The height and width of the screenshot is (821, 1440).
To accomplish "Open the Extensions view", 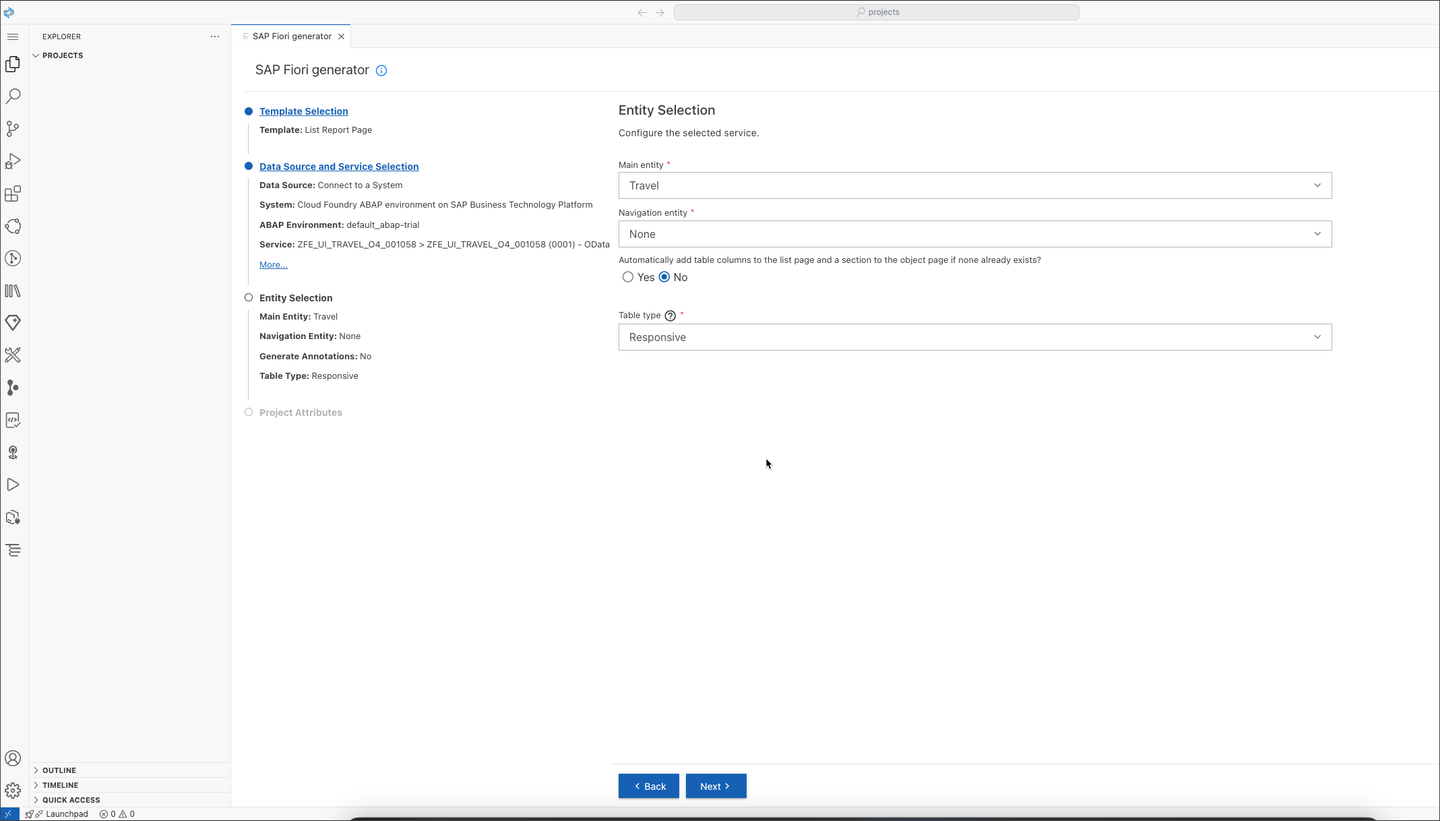I will point(13,194).
